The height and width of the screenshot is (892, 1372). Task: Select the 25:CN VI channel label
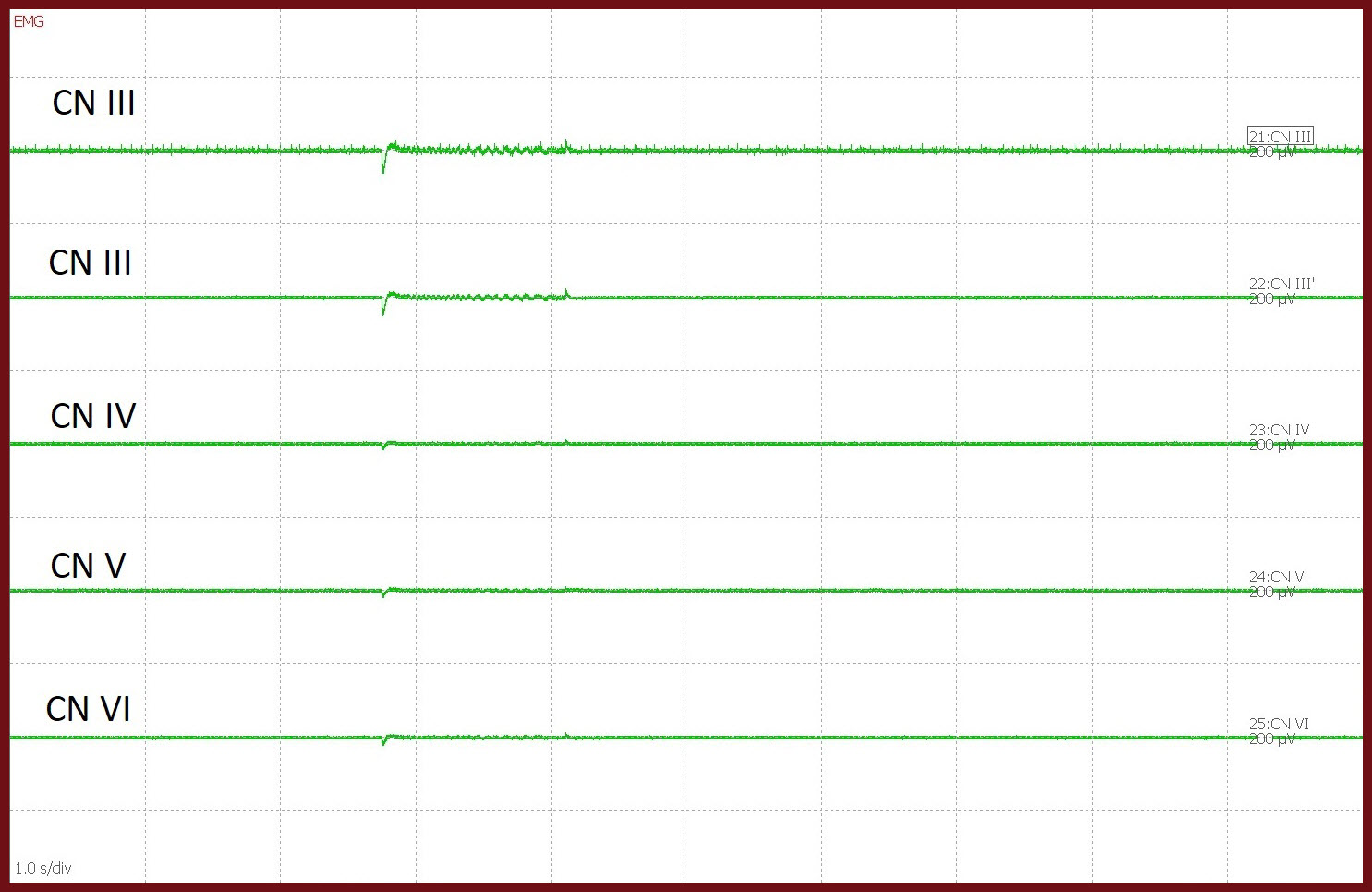pos(1279,724)
